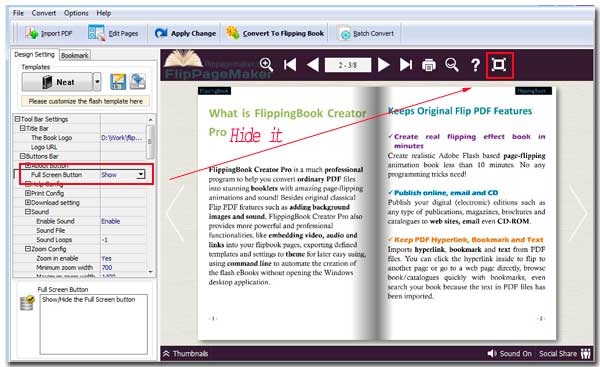600x367 pixels.
Task: Click the left page-flip arrow beside book
Action: pos(176,214)
